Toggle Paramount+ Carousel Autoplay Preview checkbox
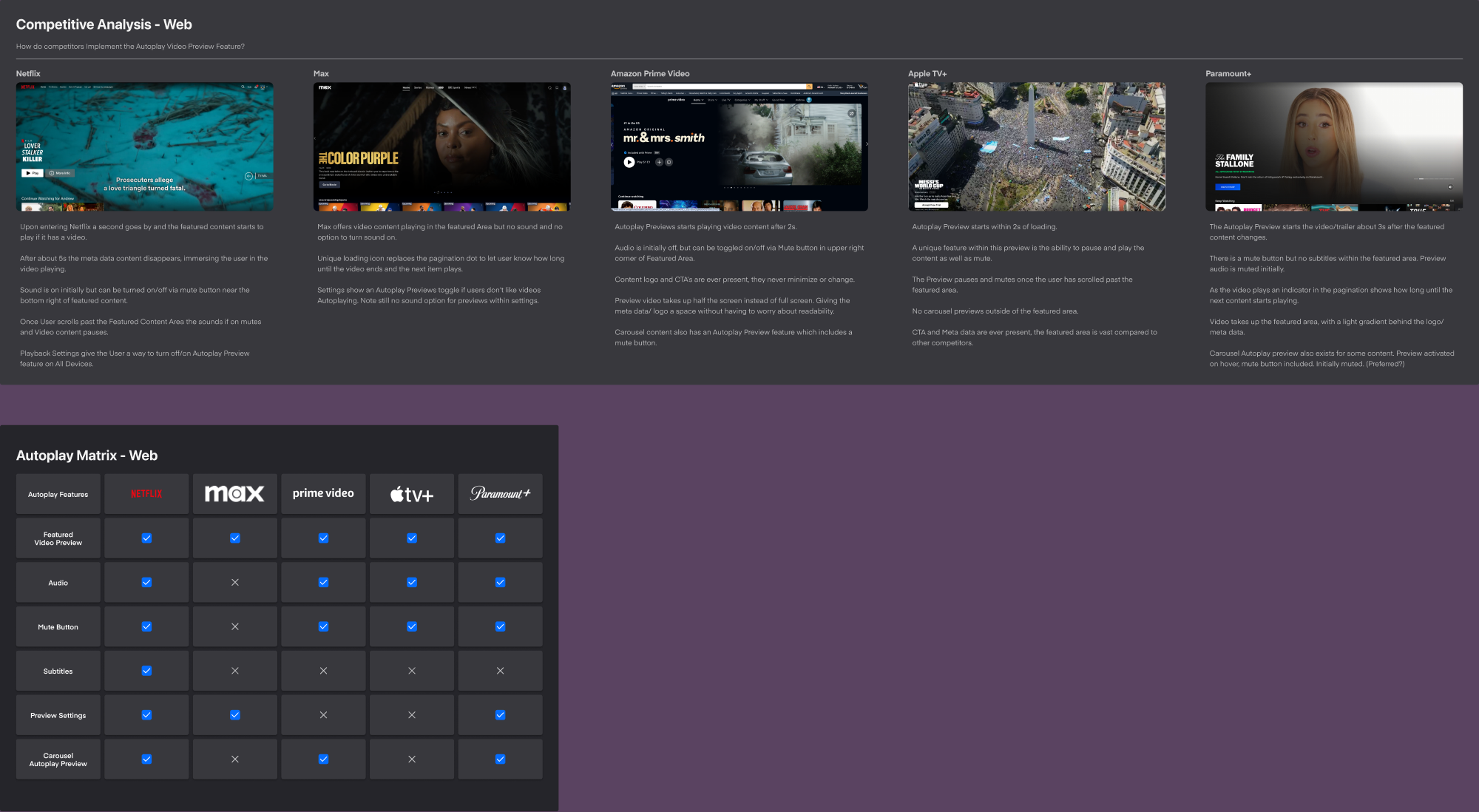Viewport: 1479px width, 812px height. pyautogui.click(x=501, y=759)
